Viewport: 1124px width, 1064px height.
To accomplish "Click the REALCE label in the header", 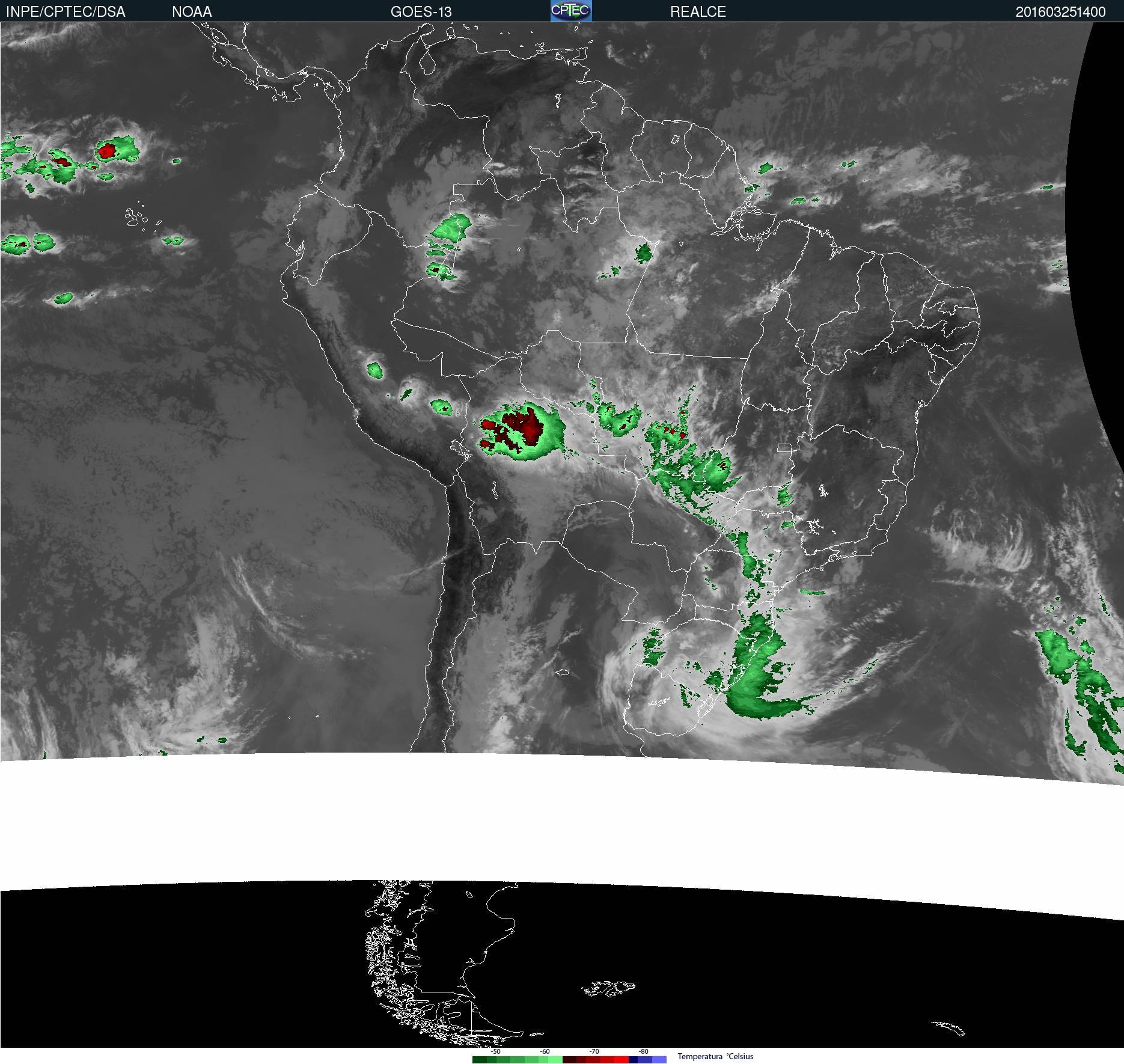I will coord(698,11).
